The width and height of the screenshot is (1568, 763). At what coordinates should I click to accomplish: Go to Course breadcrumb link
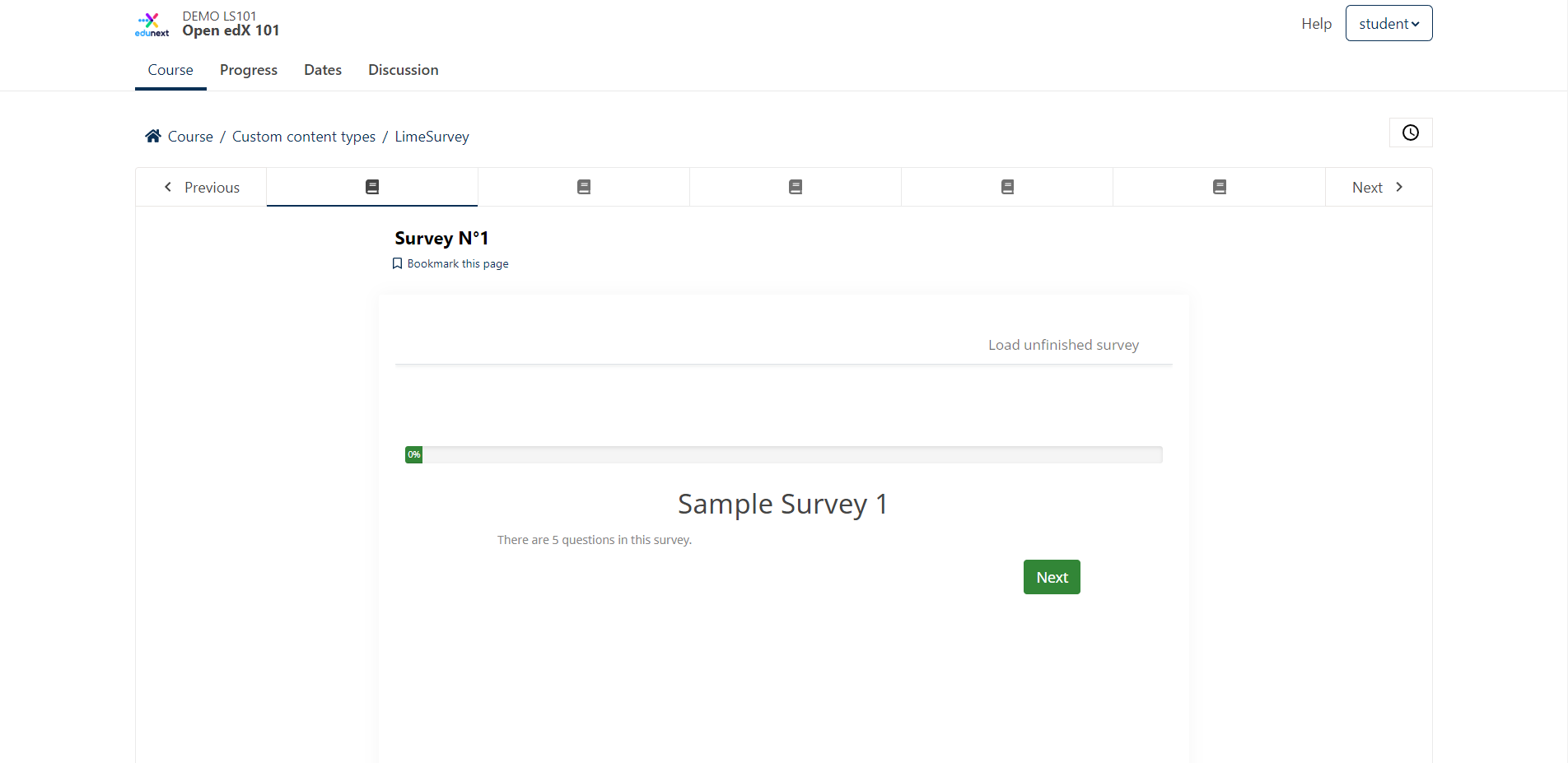pyautogui.click(x=190, y=137)
